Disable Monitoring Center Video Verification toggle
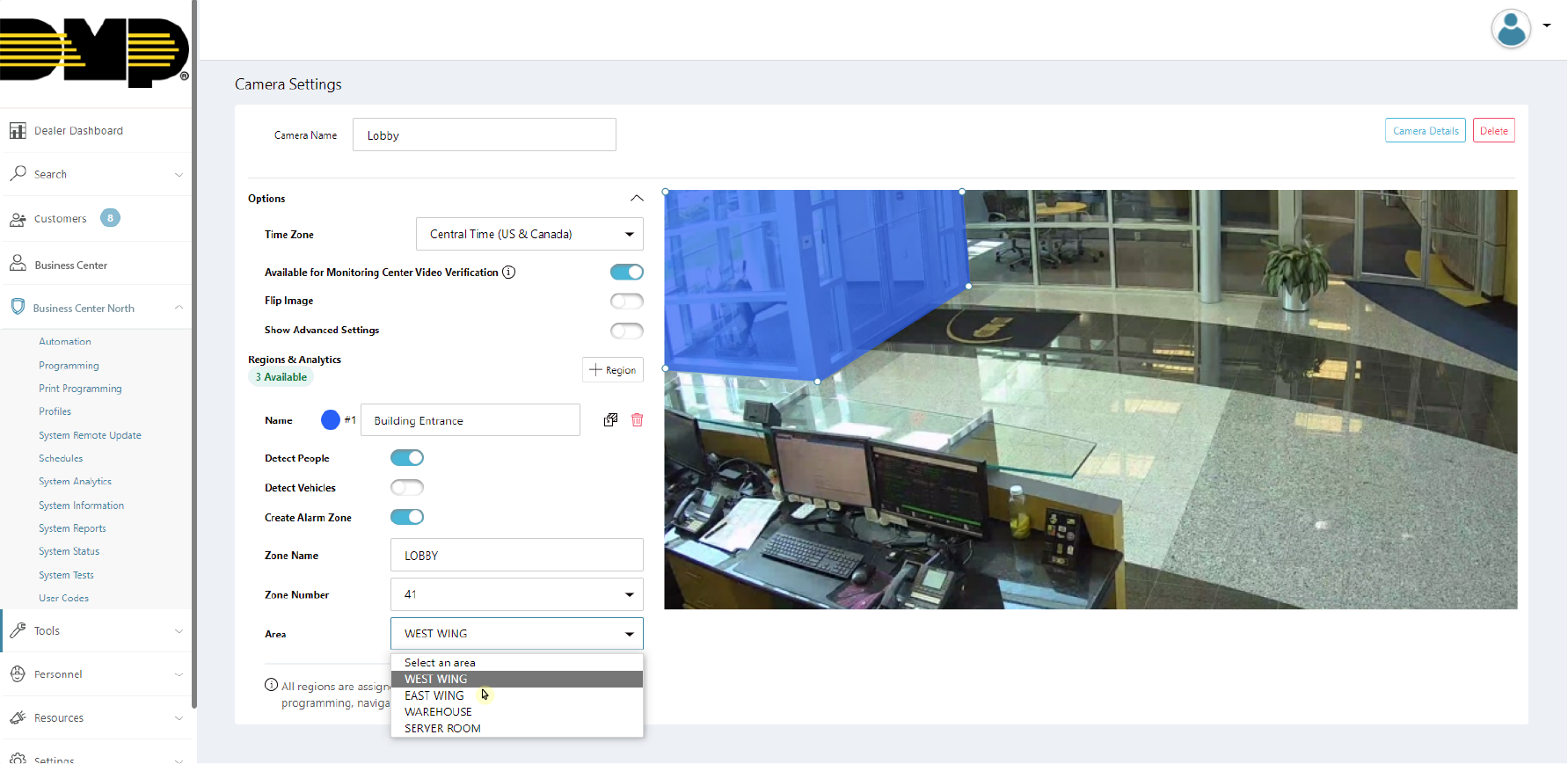1568x764 pixels. tap(626, 273)
